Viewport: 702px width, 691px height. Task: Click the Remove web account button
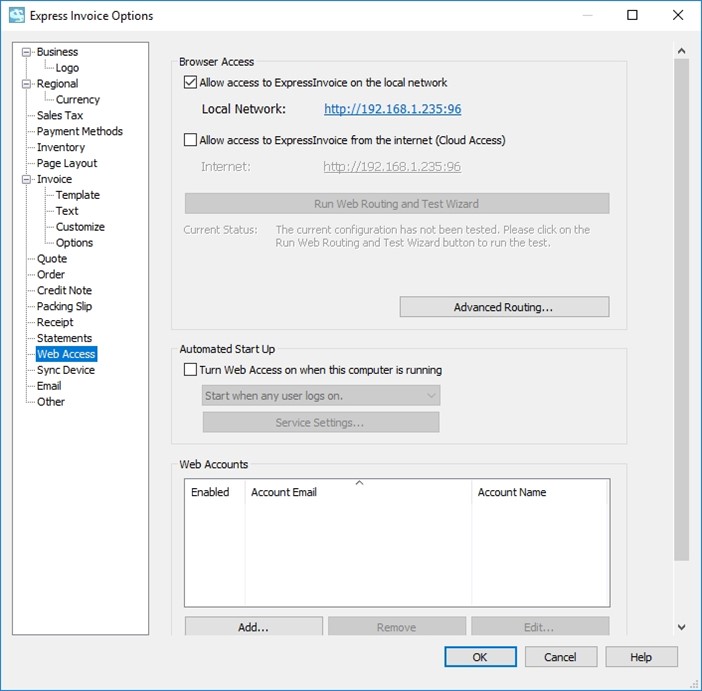pos(397,627)
